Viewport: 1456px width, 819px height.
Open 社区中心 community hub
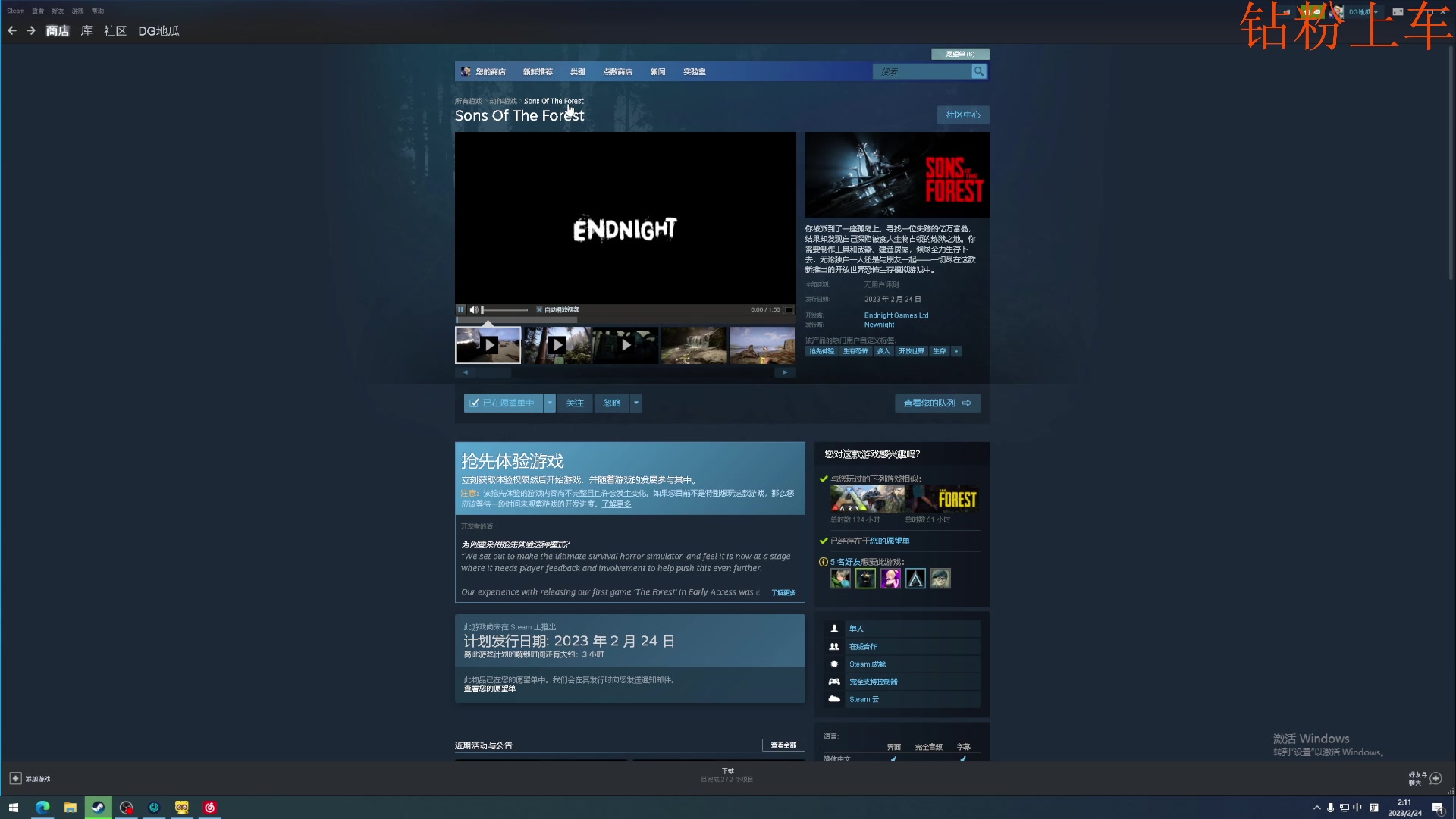point(963,115)
